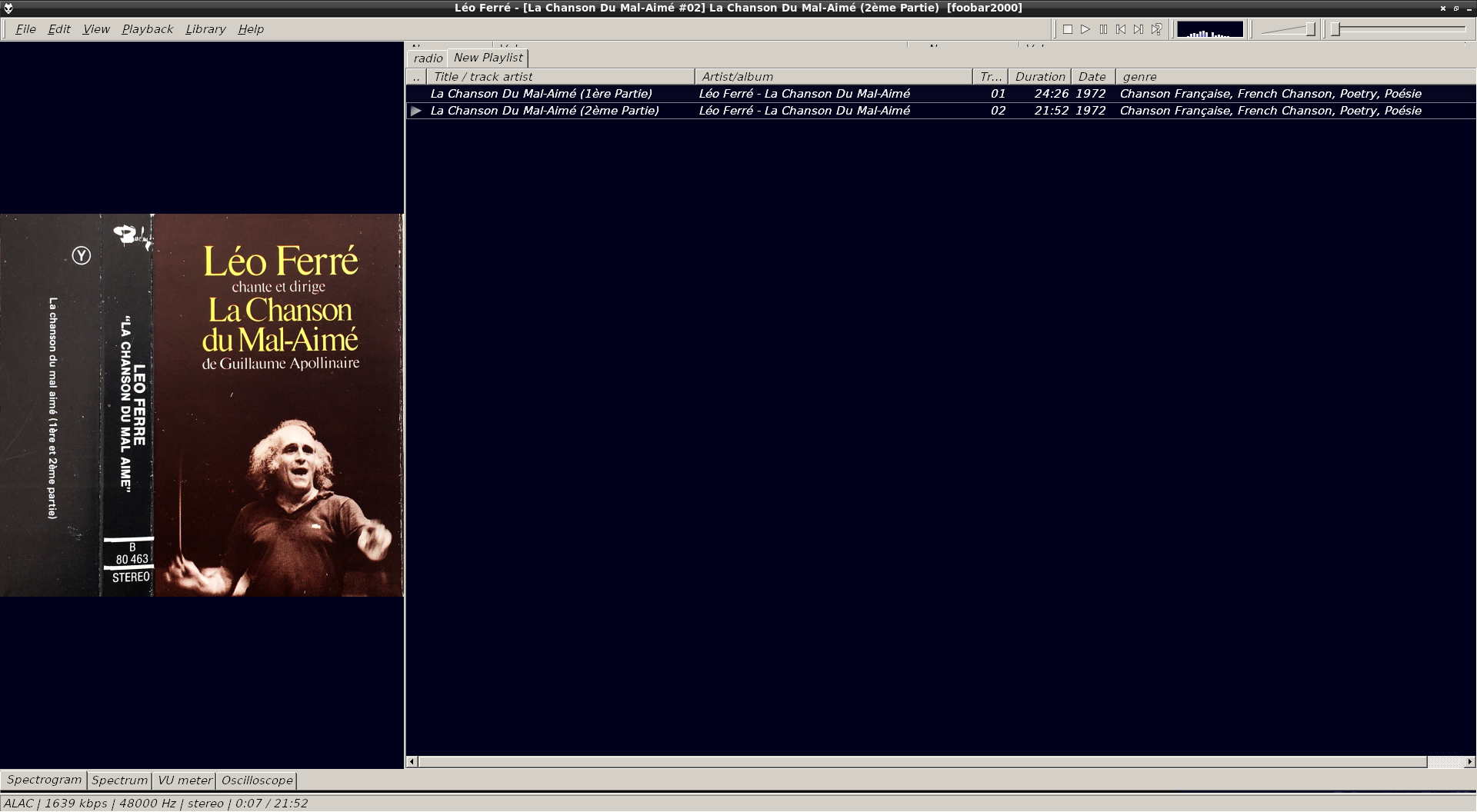Viewport: 1477px width, 812px height.
Task: Sort by Date column header
Action: click(1093, 77)
